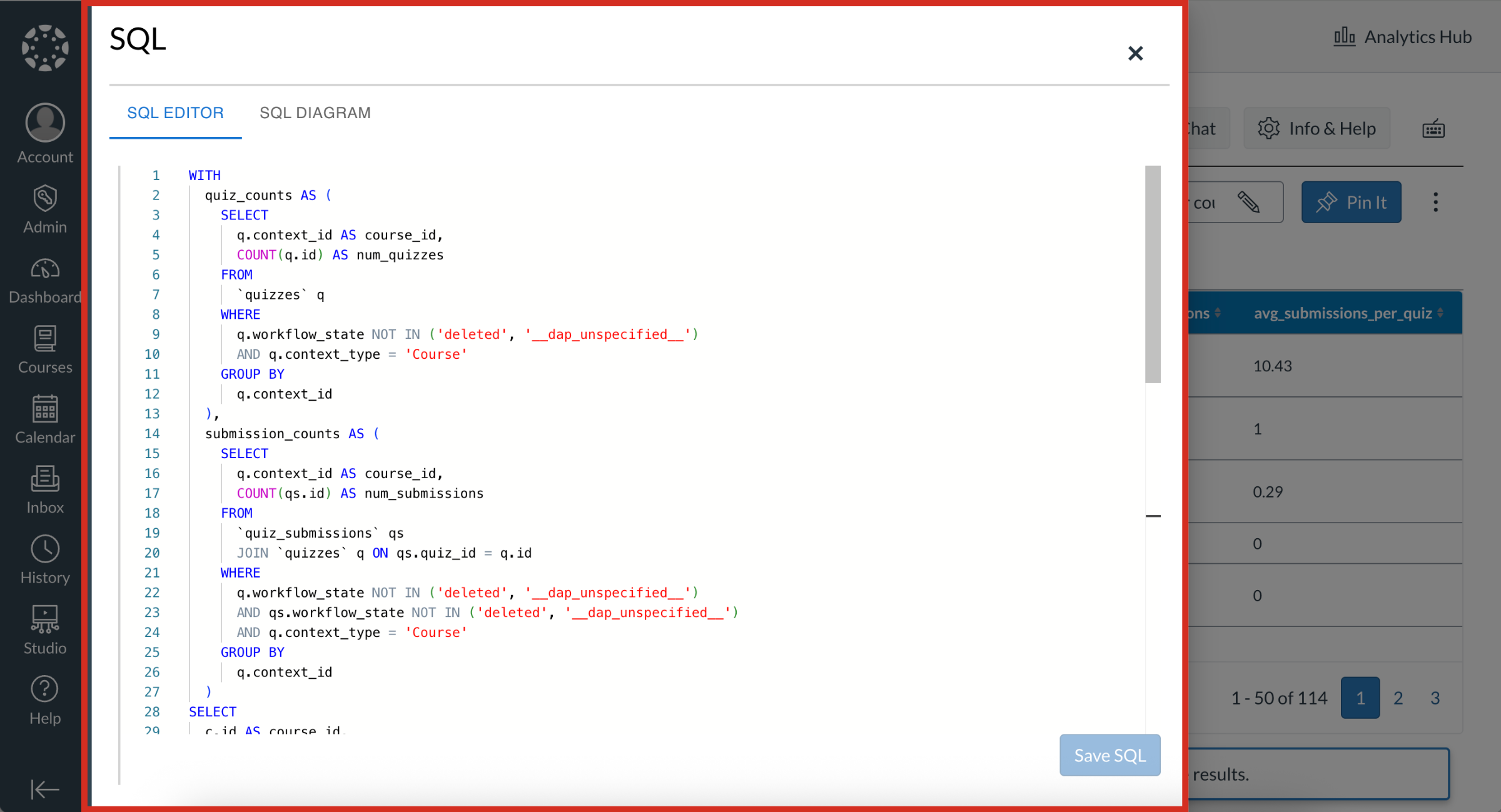Open Courses from the sidebar

pos(45,349)
